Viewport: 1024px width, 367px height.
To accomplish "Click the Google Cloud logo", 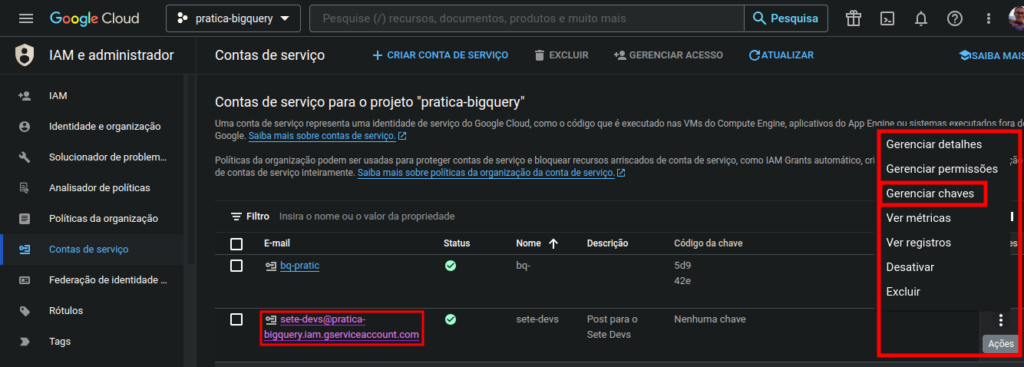I will (x=95, y=18).
